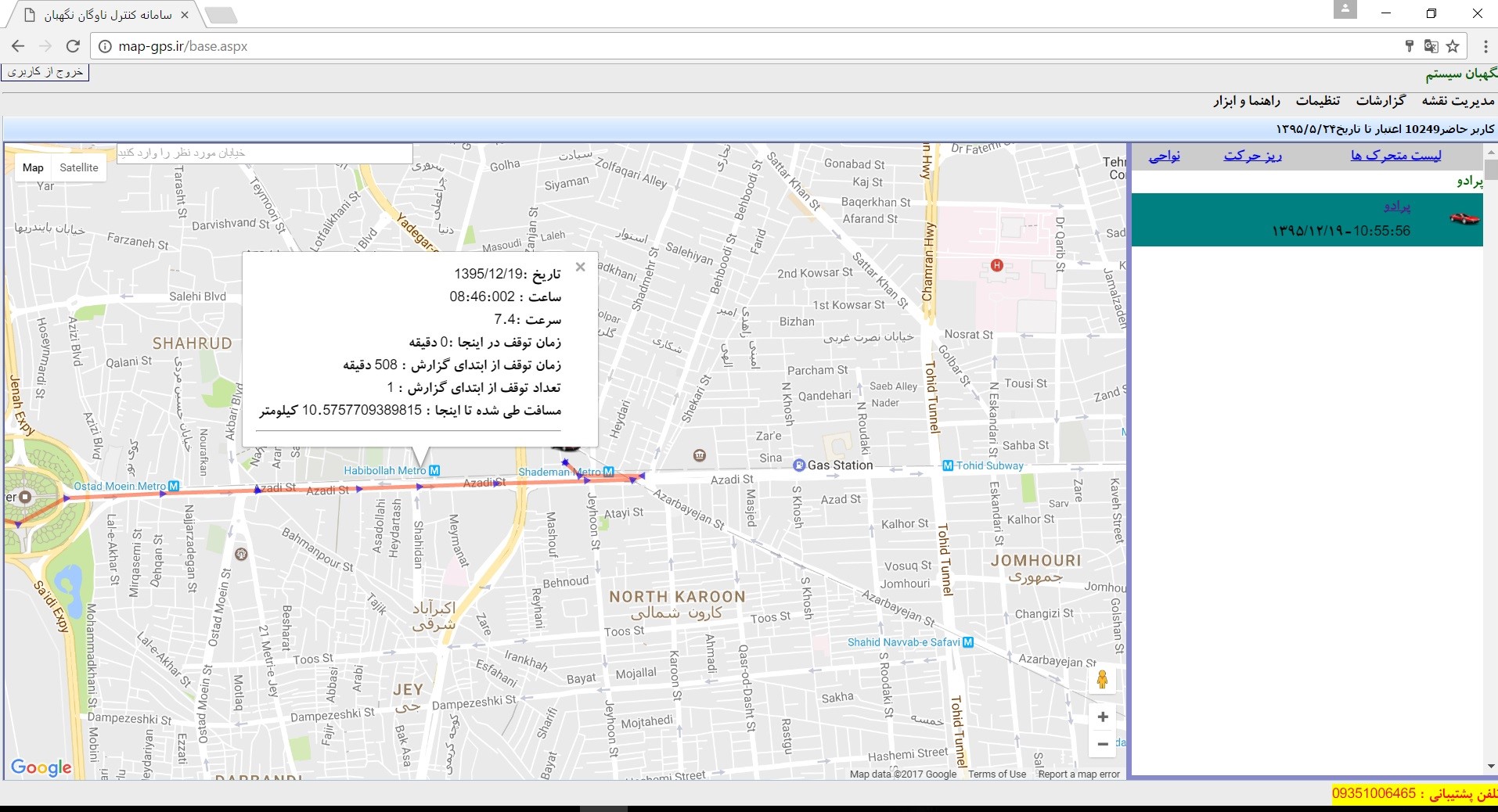Click the hospital H marker on map
The image size is (1498, 812).
996,265
